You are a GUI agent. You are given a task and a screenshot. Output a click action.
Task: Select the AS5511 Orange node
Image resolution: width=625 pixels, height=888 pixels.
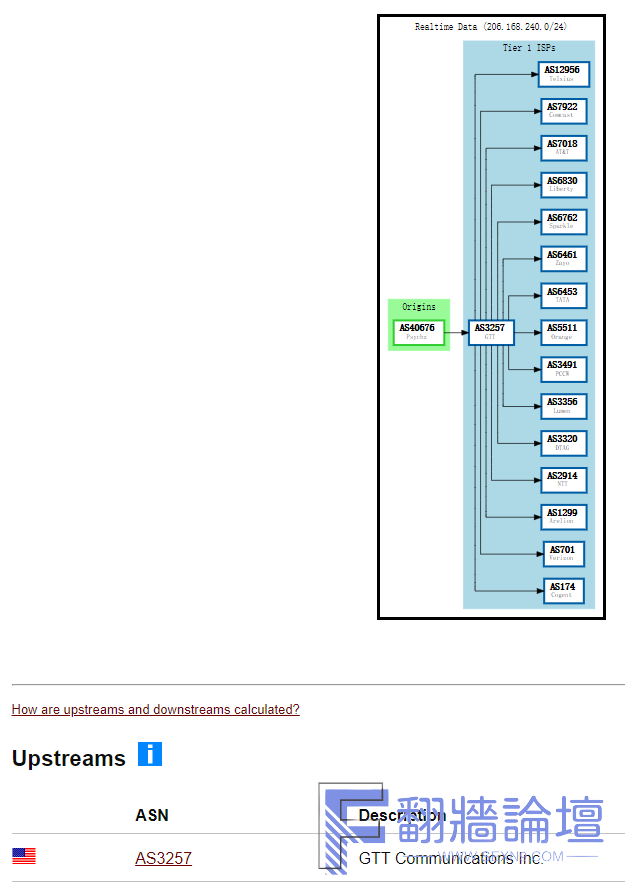click(563, 332)
